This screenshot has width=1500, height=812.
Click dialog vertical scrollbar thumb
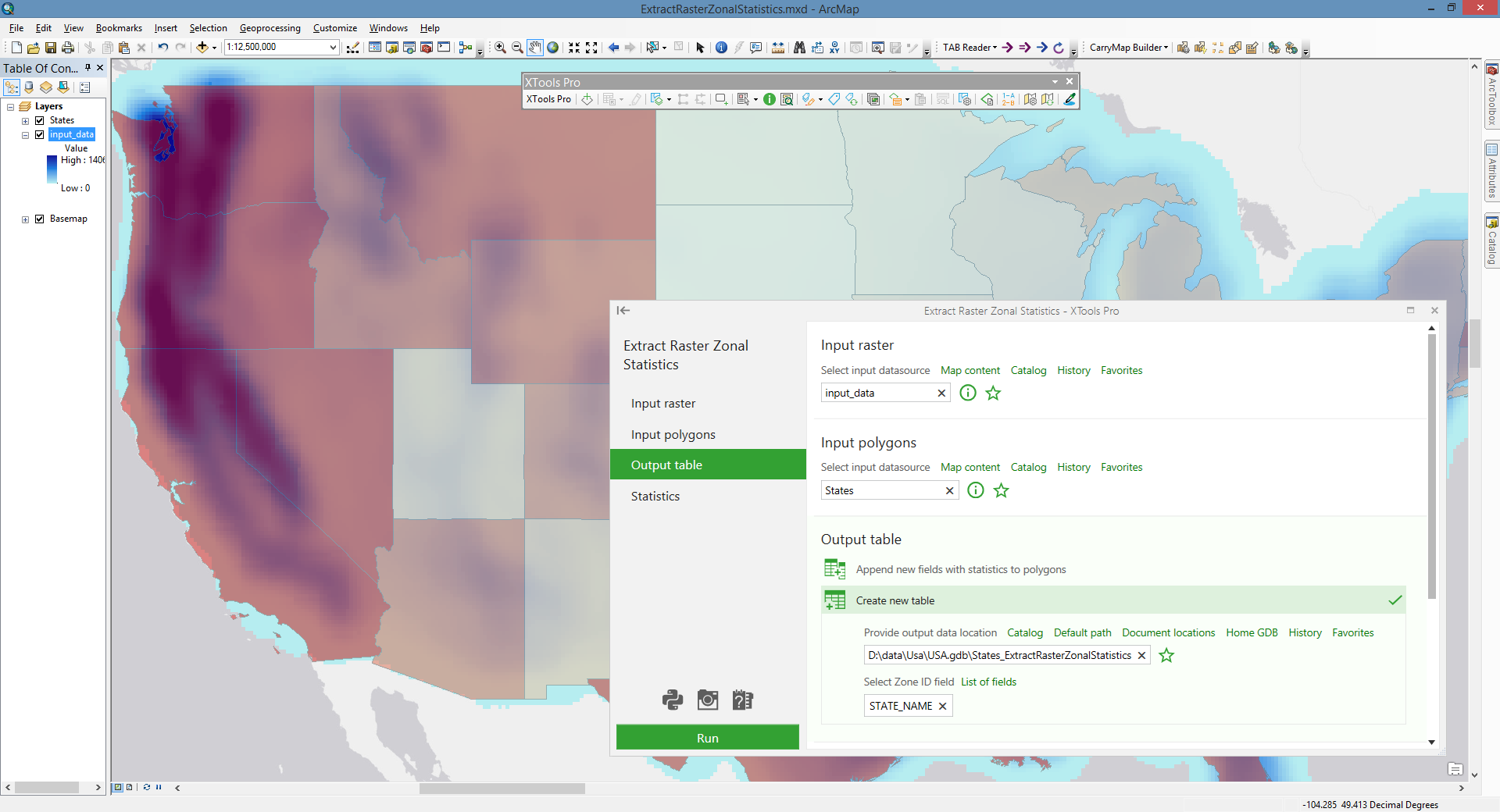coord(1431,466)
